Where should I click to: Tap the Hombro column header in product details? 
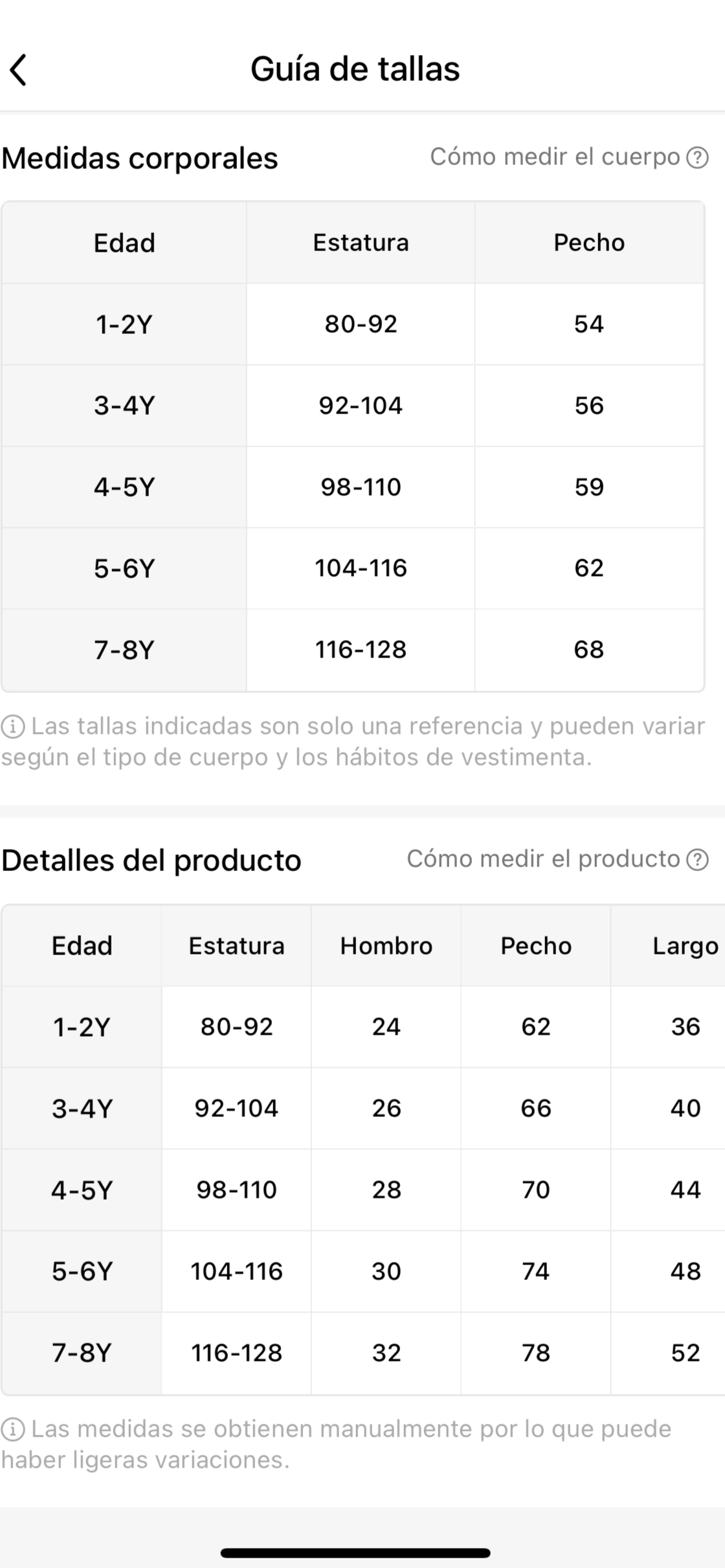386,946
